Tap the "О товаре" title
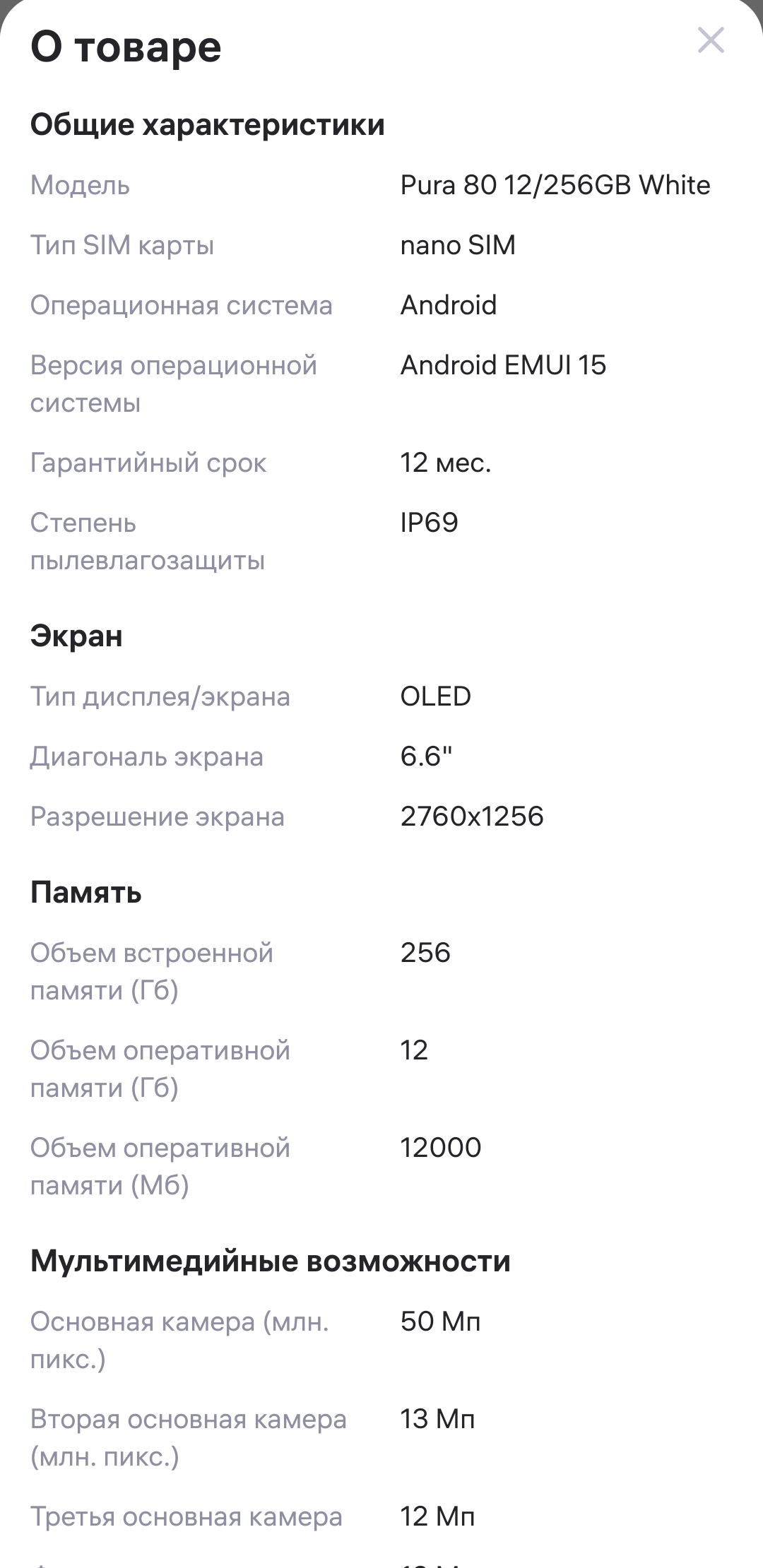763x1568 pixels. [x=126, y=47]
